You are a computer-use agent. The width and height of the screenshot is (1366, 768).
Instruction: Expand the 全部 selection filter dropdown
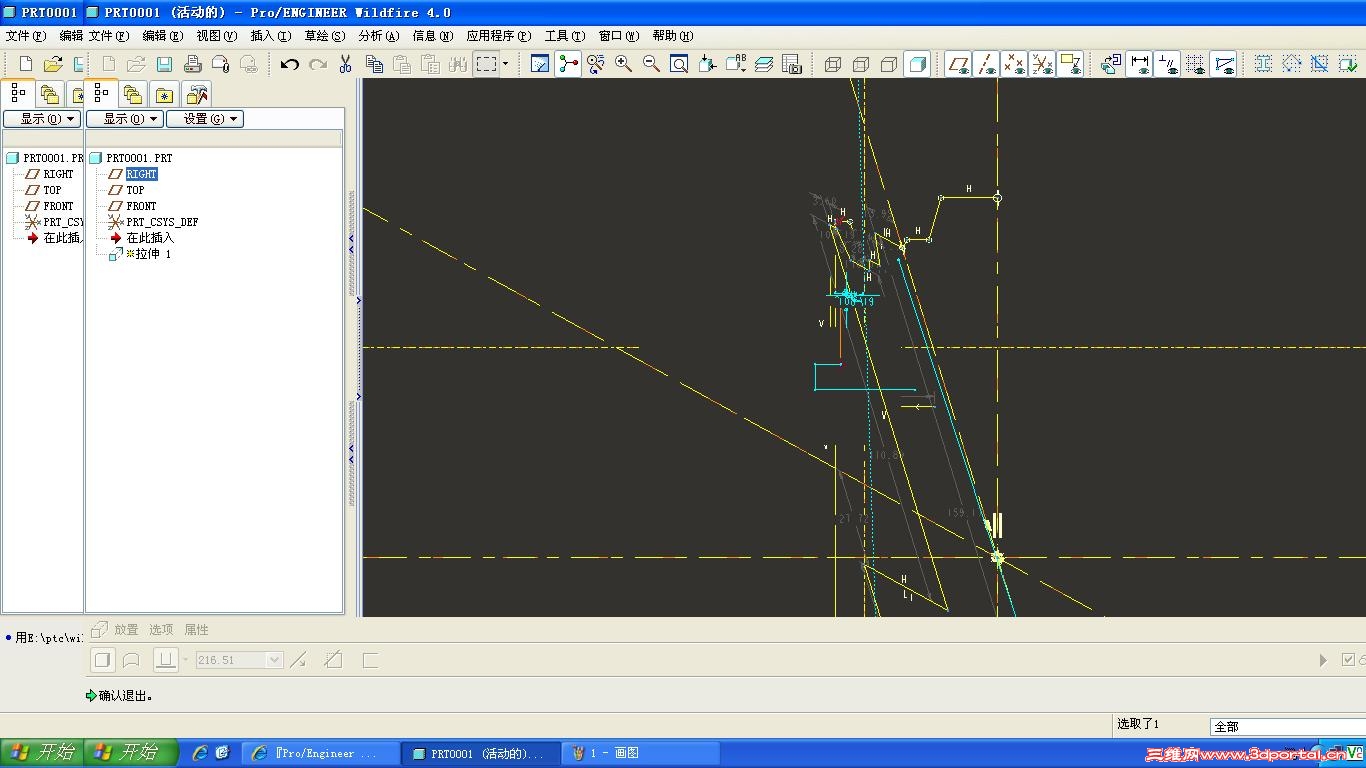pos(1287,727)
